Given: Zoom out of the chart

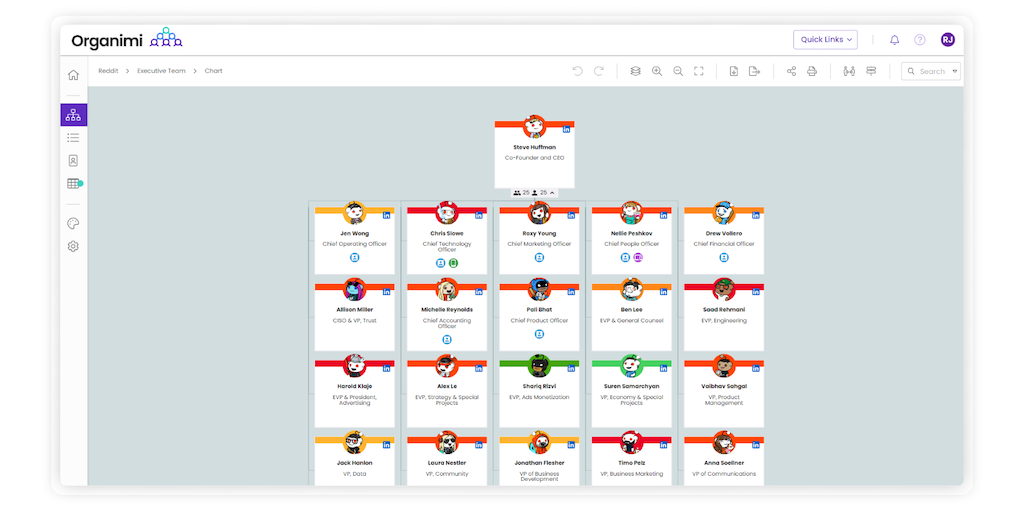Looking at the screenshot, I should pos(678,71).
